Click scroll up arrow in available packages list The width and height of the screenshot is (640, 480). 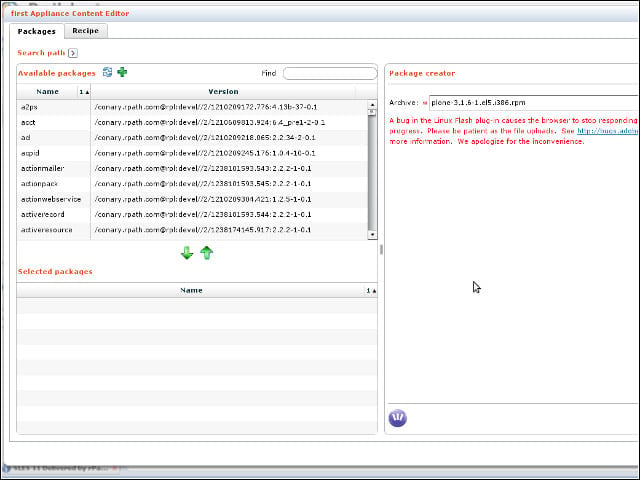click(372, 104)
